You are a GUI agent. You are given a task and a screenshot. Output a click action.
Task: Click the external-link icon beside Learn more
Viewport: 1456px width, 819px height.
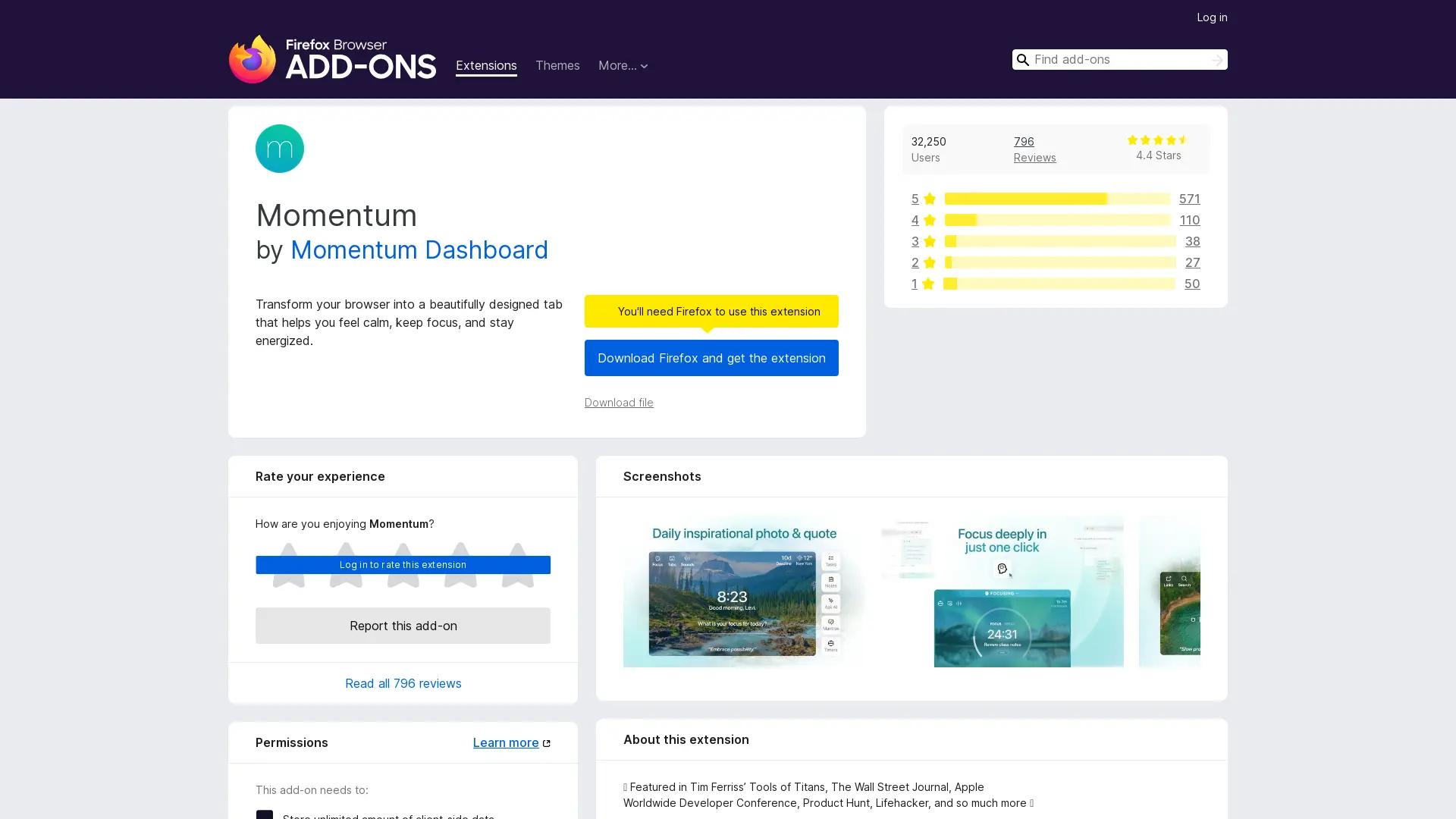coord(548,742)
